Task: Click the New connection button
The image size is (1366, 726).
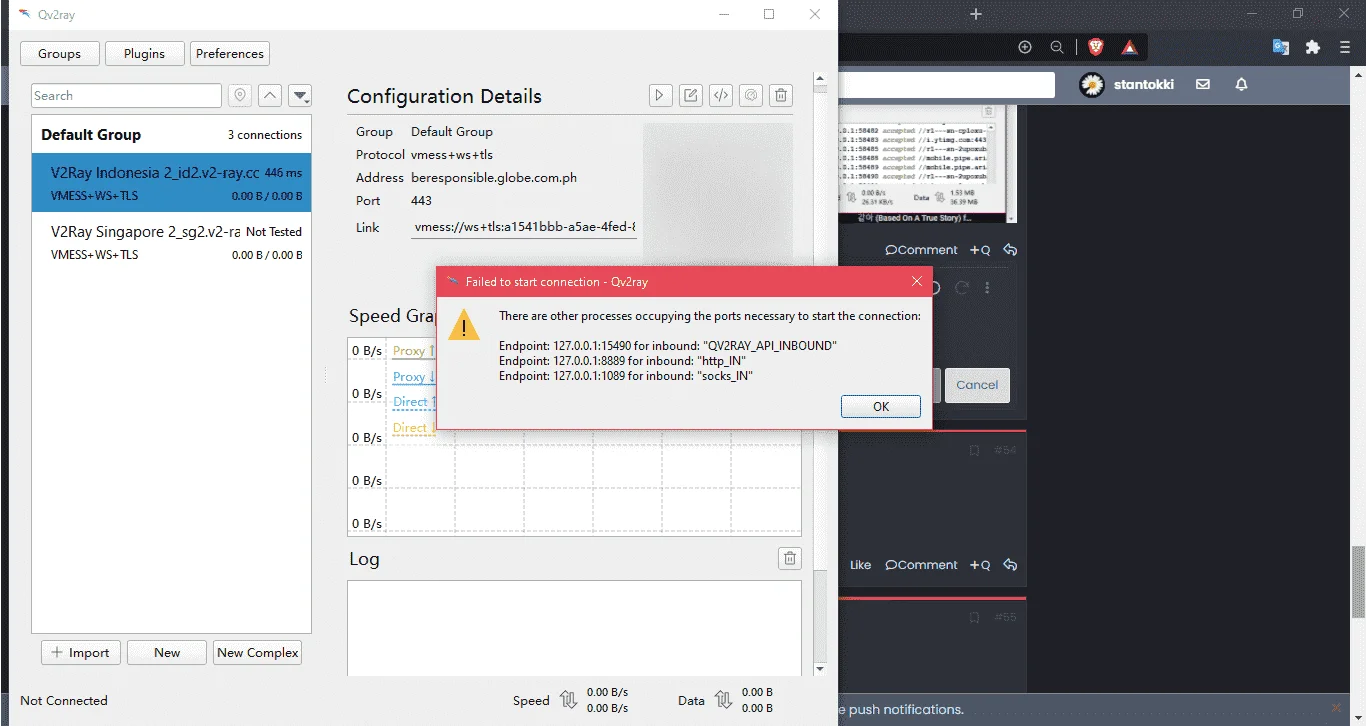Action: point(167,653)
